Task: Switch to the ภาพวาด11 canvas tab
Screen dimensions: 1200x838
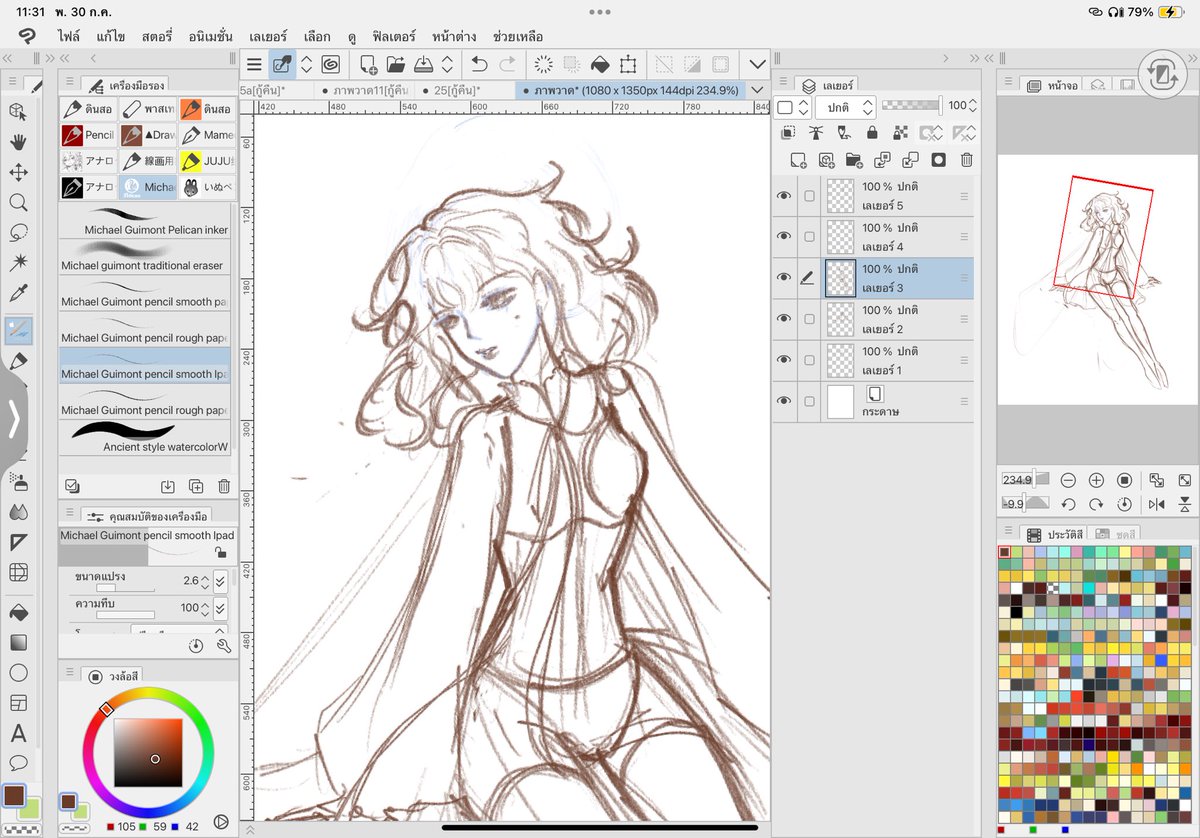Action: pos(366,90)
